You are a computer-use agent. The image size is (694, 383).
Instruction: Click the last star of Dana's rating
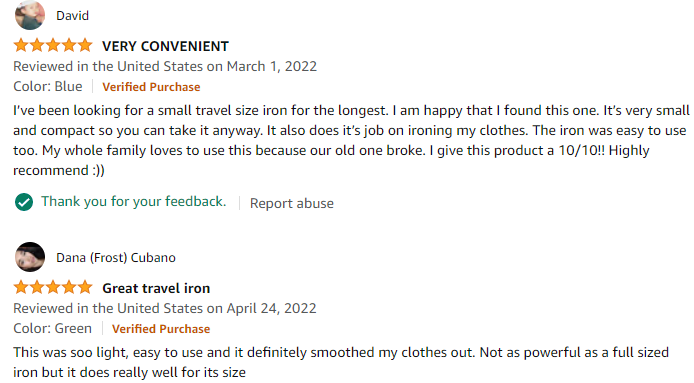pyautogui.click(x=85, y=287)
